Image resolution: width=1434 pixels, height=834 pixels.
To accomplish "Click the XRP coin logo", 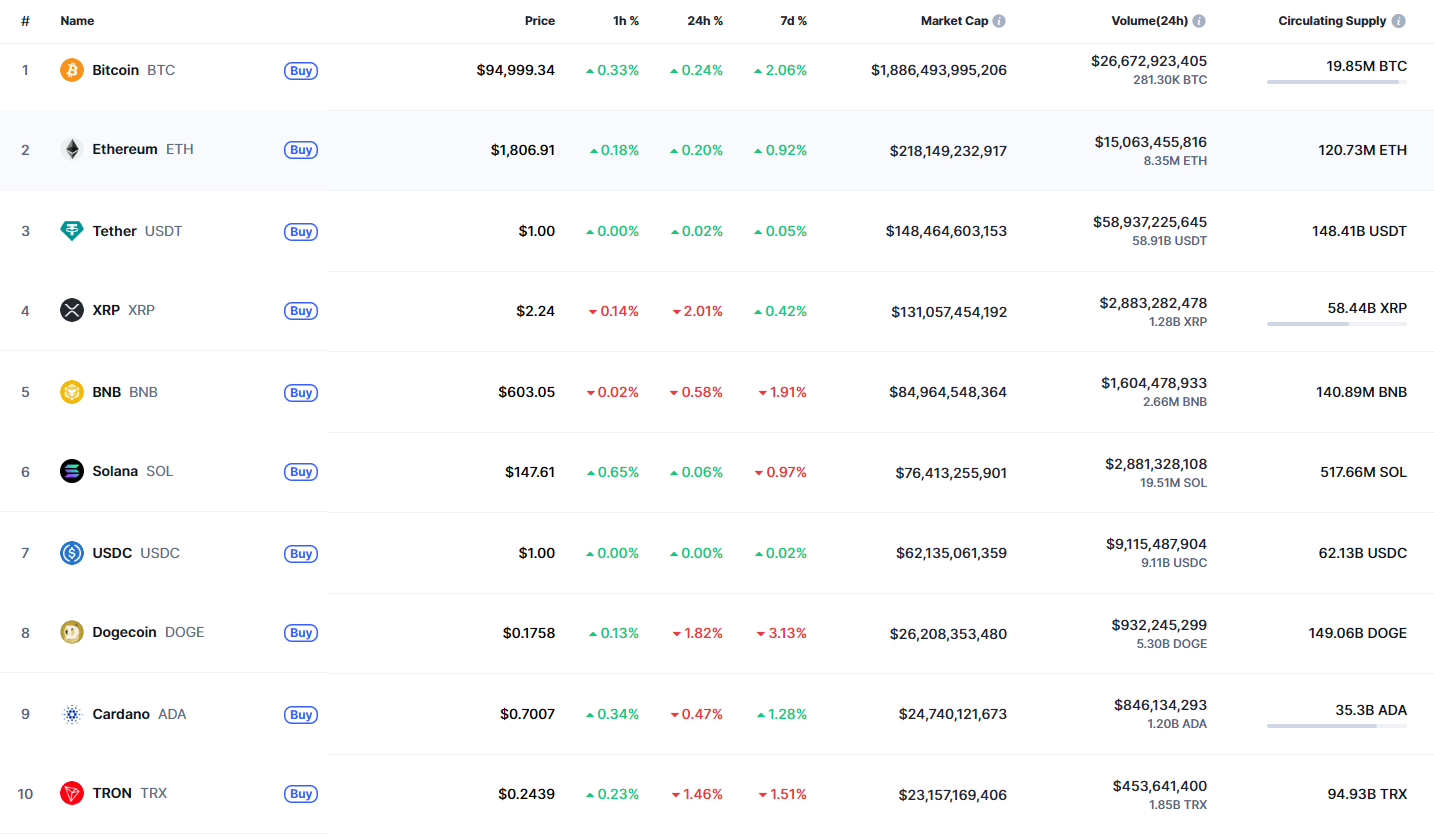I will click(x=72, y=310).
